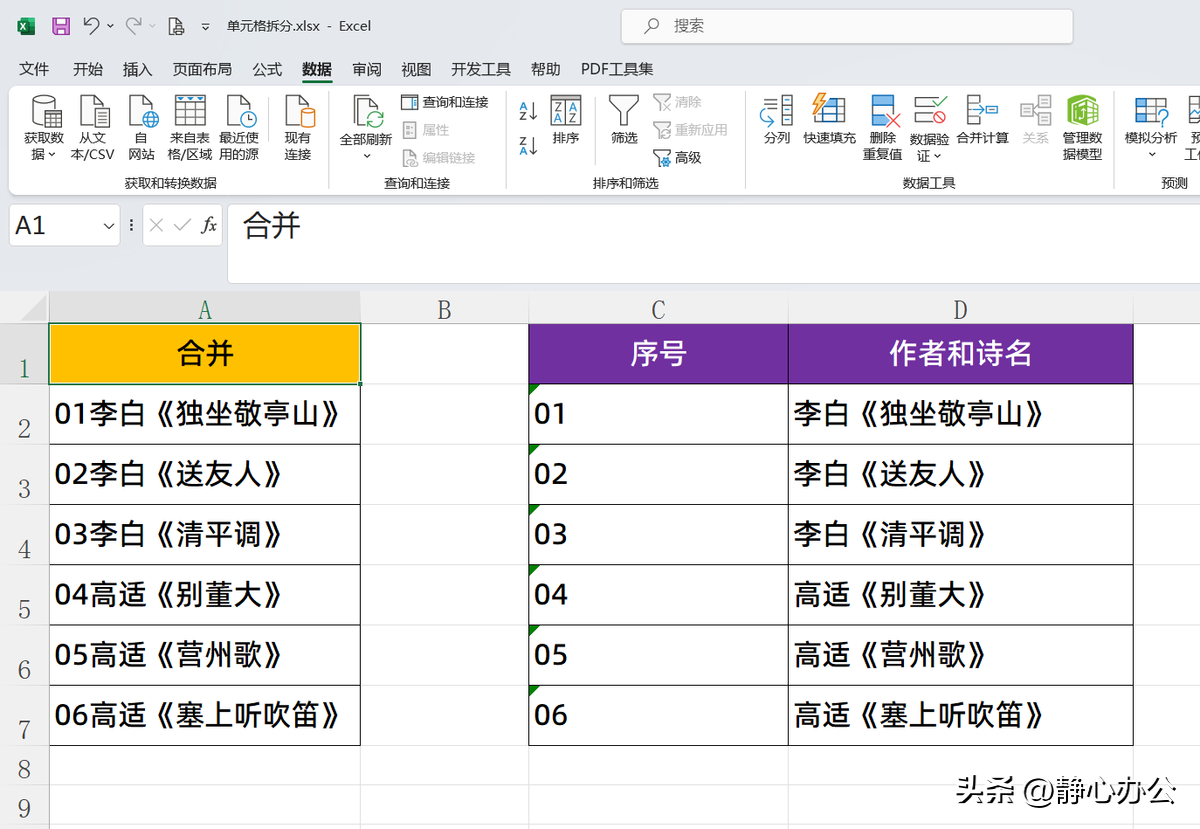
Task: Select cell 03李白《清平调》
Action: pos(205,535)
